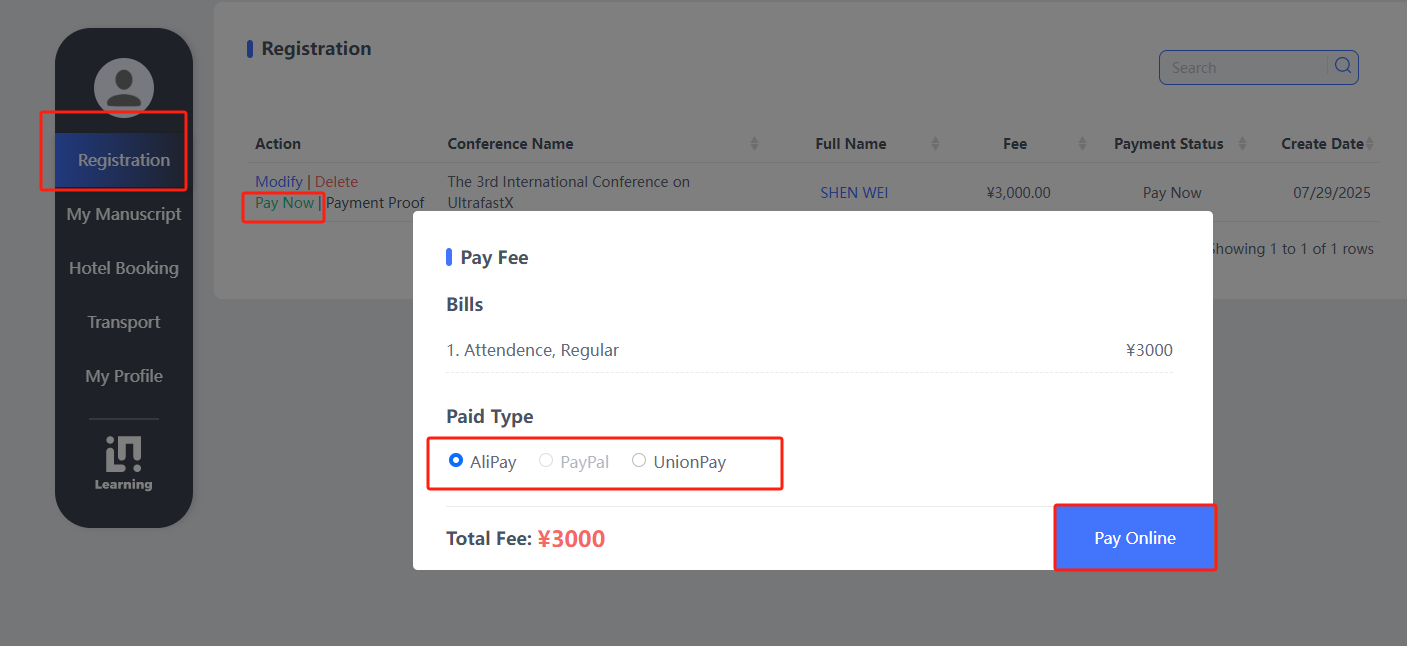Sort by Fee column arrows
The height and width of the screenshot is (646, 1407).
click(x=1082, y=144)
